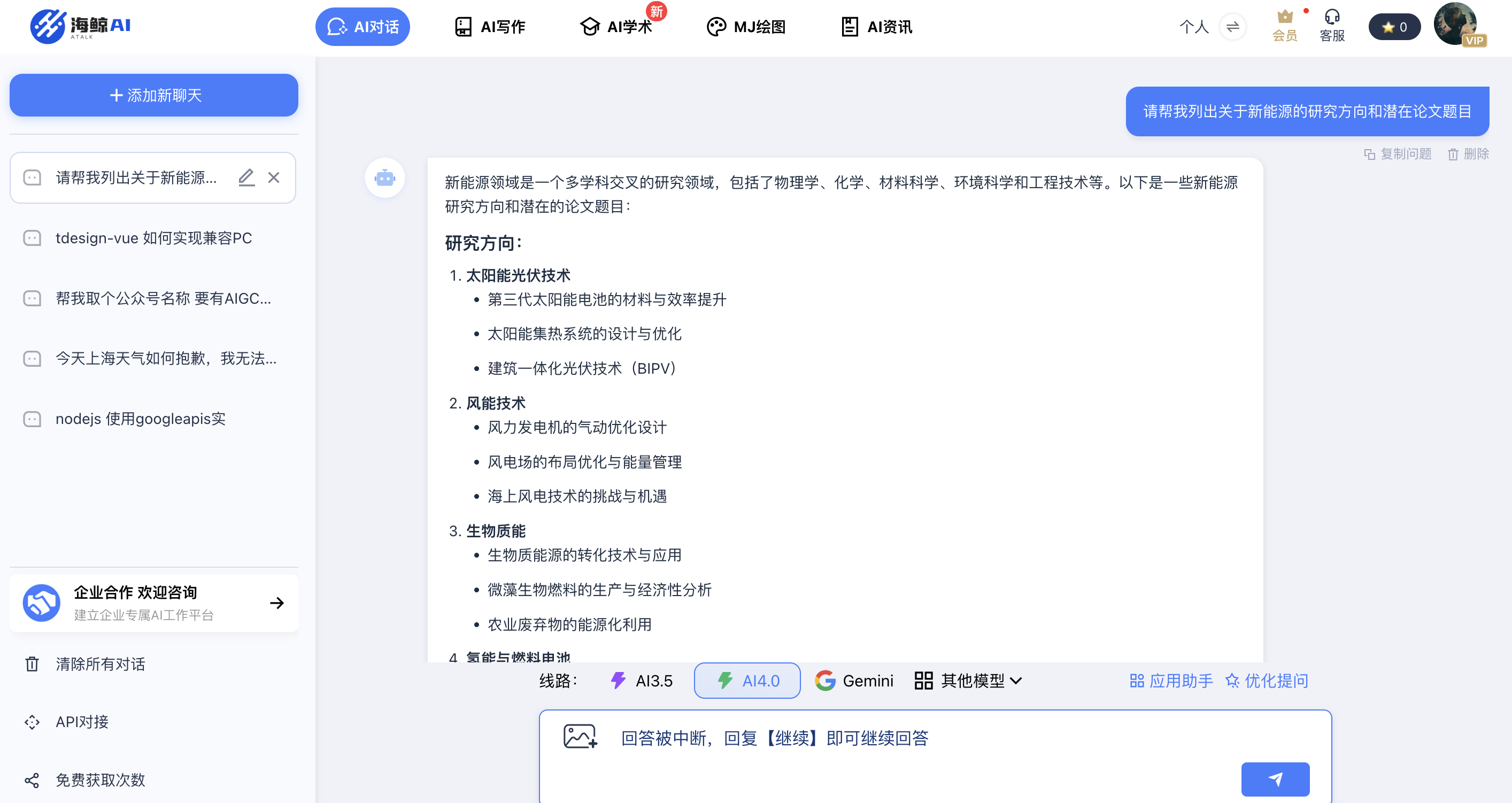Open the AI写作 tab
1512x803 pixels.
[x=490, y=26]
